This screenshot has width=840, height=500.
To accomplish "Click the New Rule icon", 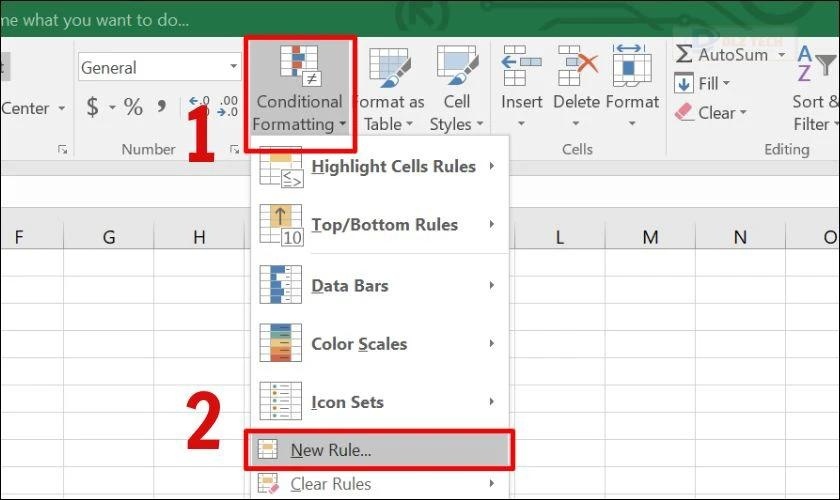I will pyautogui.click(x=267, y=449).
